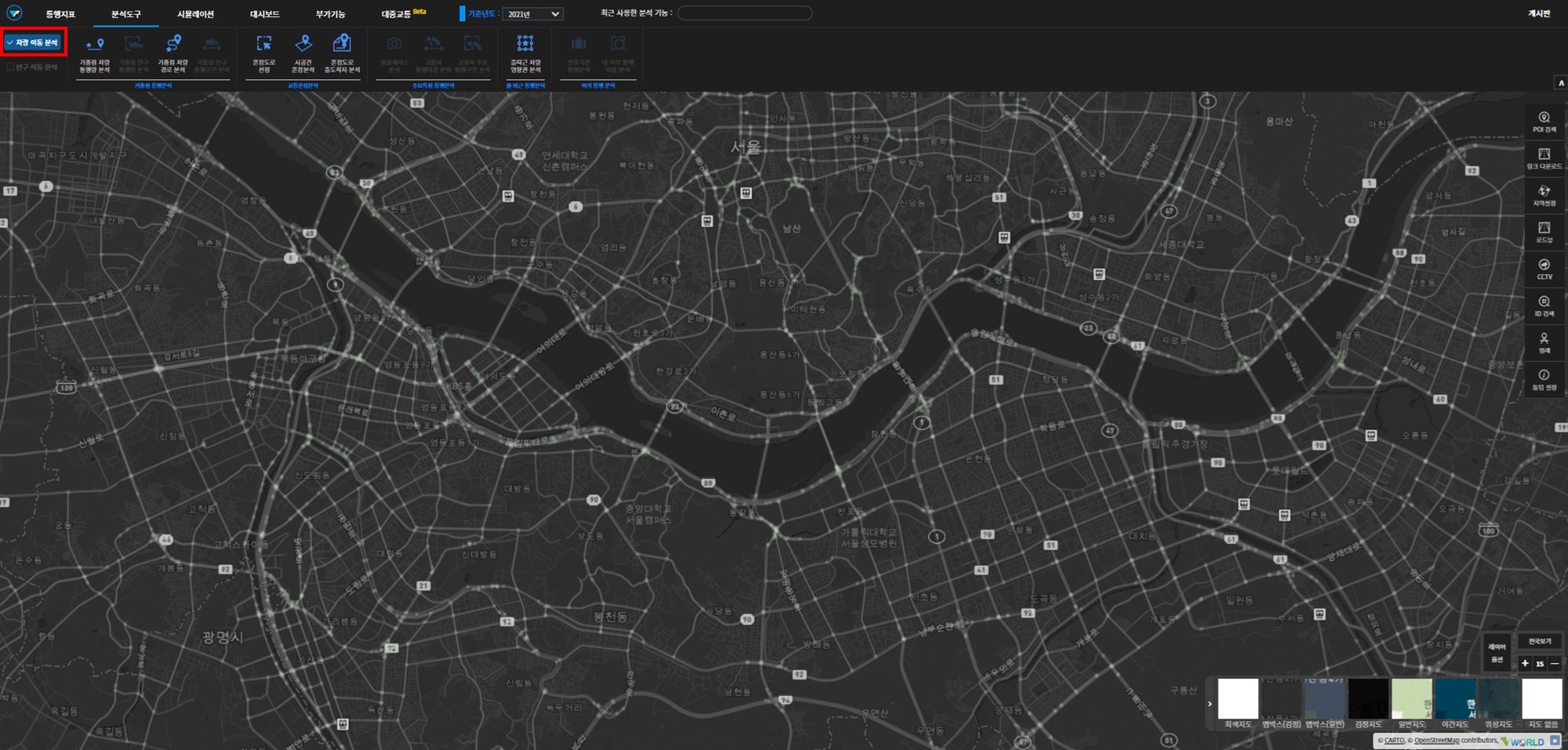The height and width of the screenshot is (750, 1568).
Task: Click the 전국보기 button
Action: click(x=1540, y=641)
